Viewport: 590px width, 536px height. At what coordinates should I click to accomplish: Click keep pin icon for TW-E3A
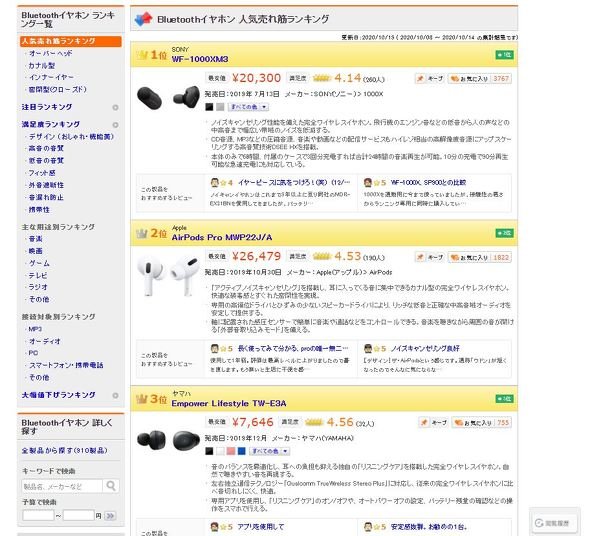coord(424,423)
